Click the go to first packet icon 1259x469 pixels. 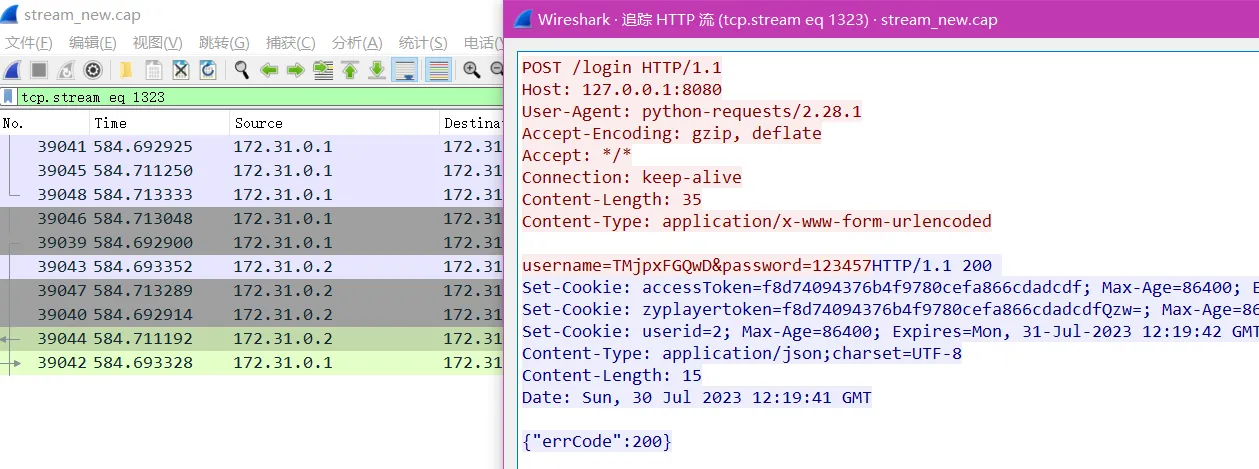click(x=350, y=70)
